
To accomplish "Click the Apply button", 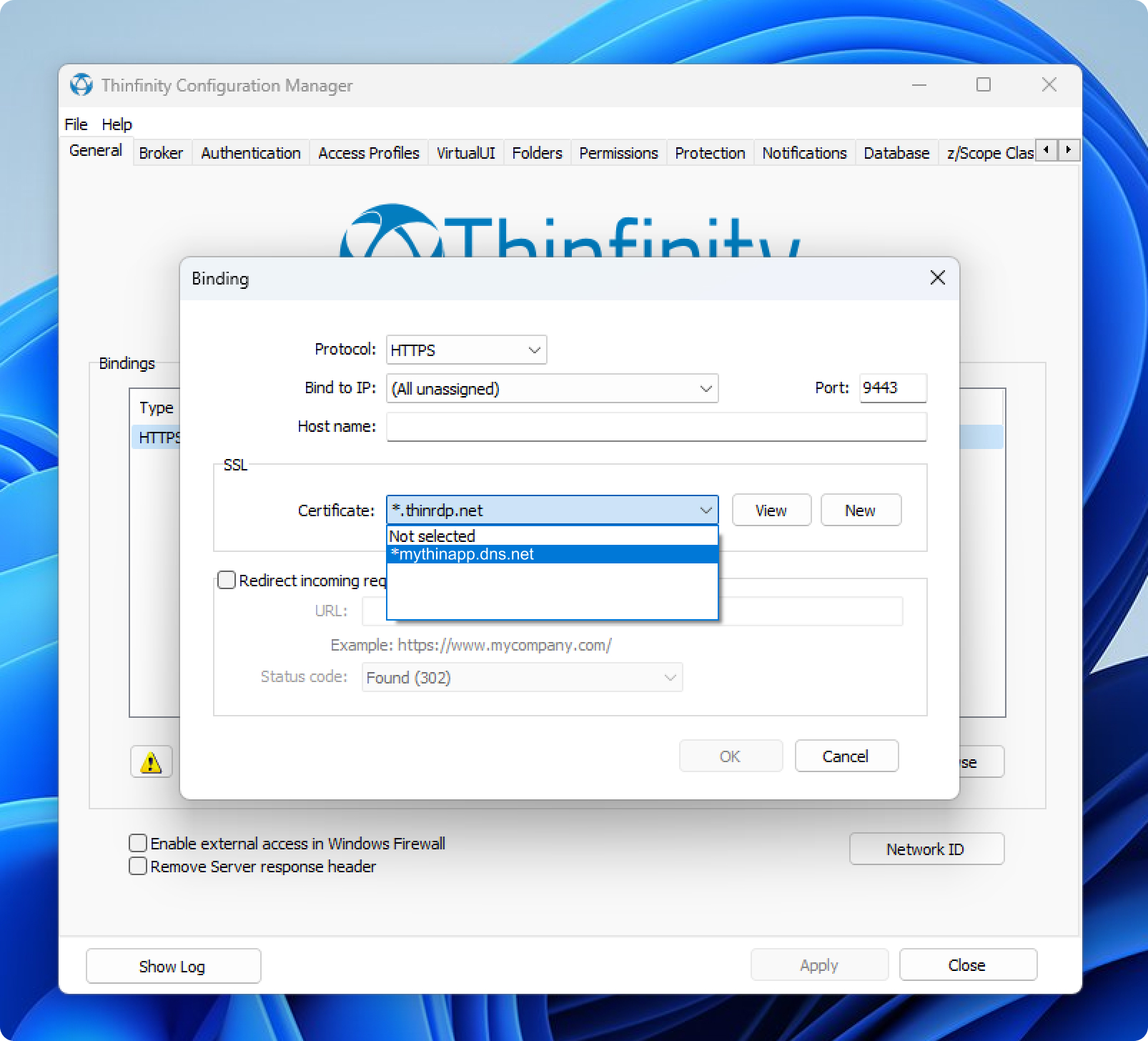I will [819, 965].
